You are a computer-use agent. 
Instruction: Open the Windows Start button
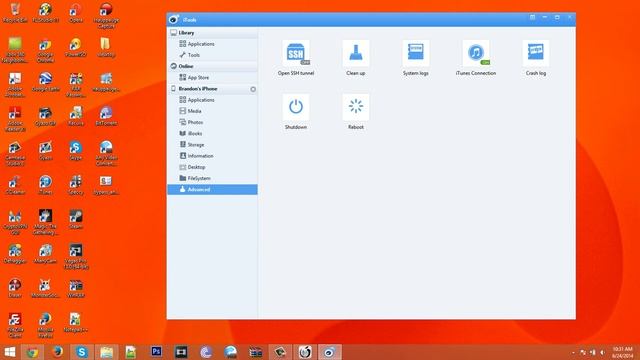pos(9,352)
